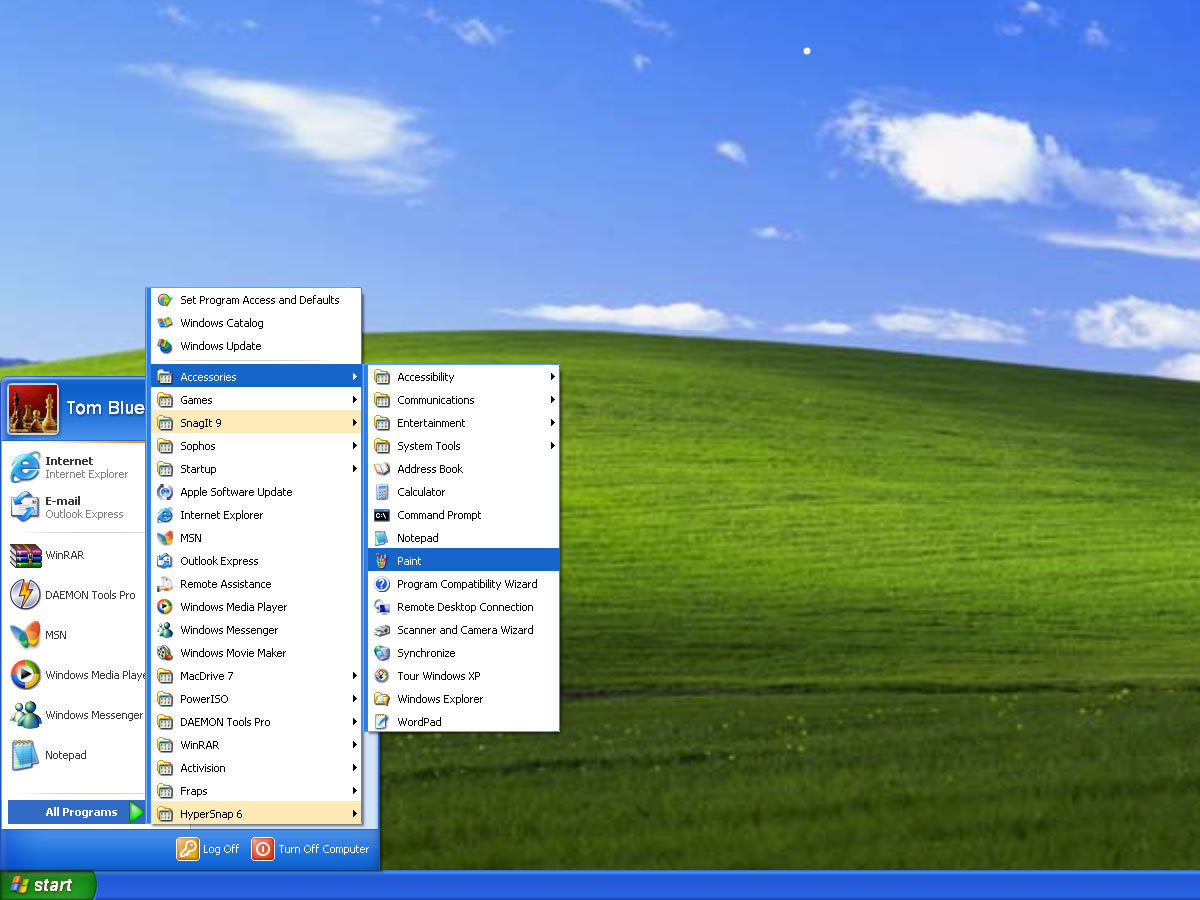The width and height of the screenshot is (1200, 900).
Task: Click the Windows Movie Maker icon
Action: [x=165, y=653]
